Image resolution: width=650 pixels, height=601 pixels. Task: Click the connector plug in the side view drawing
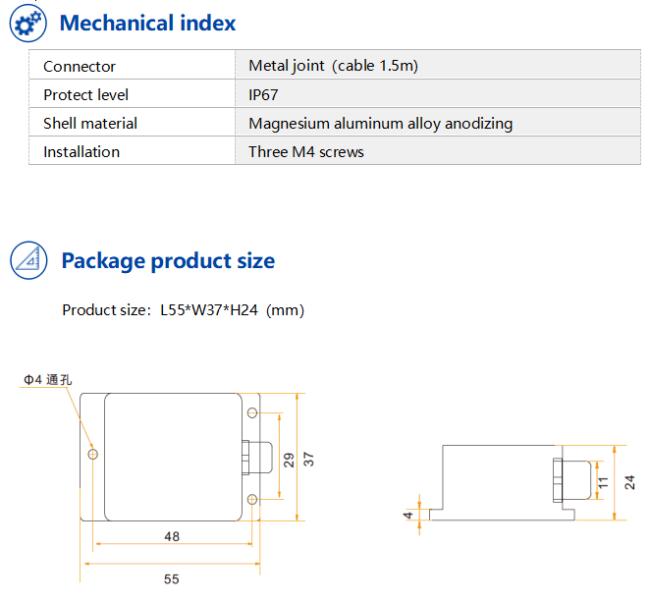[x=572, y=480]
